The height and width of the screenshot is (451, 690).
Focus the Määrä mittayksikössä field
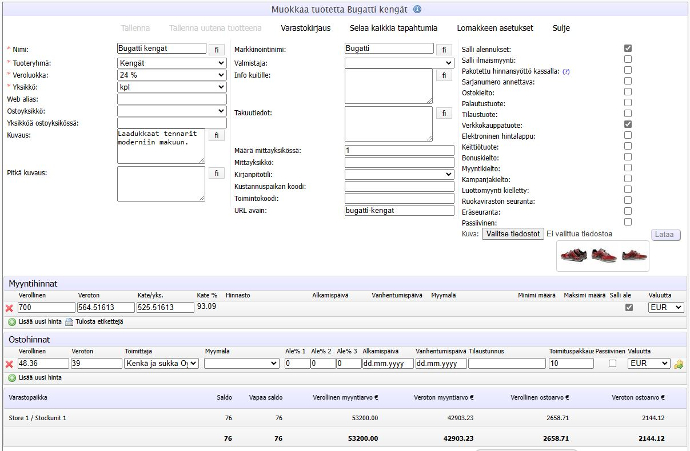[400, 150]
